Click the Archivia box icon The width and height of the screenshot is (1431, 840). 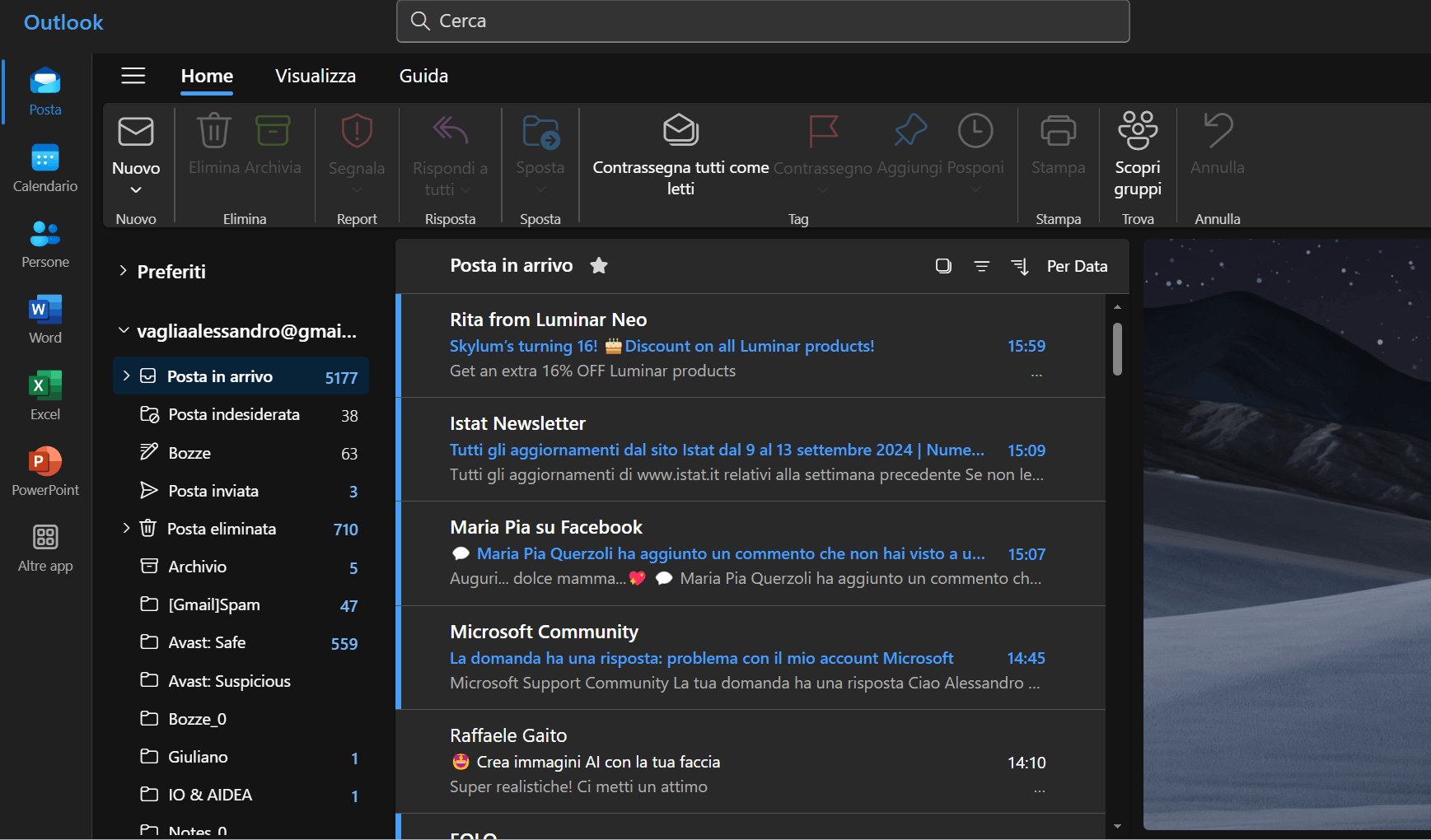pos(273,130)
